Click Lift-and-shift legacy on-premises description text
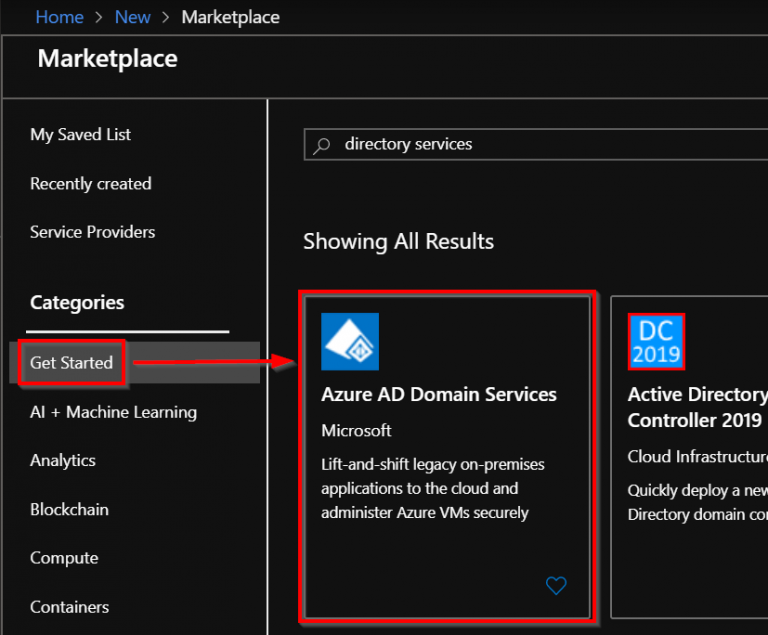This screenshot has height=635, width=768. click(x=432, y=488)
